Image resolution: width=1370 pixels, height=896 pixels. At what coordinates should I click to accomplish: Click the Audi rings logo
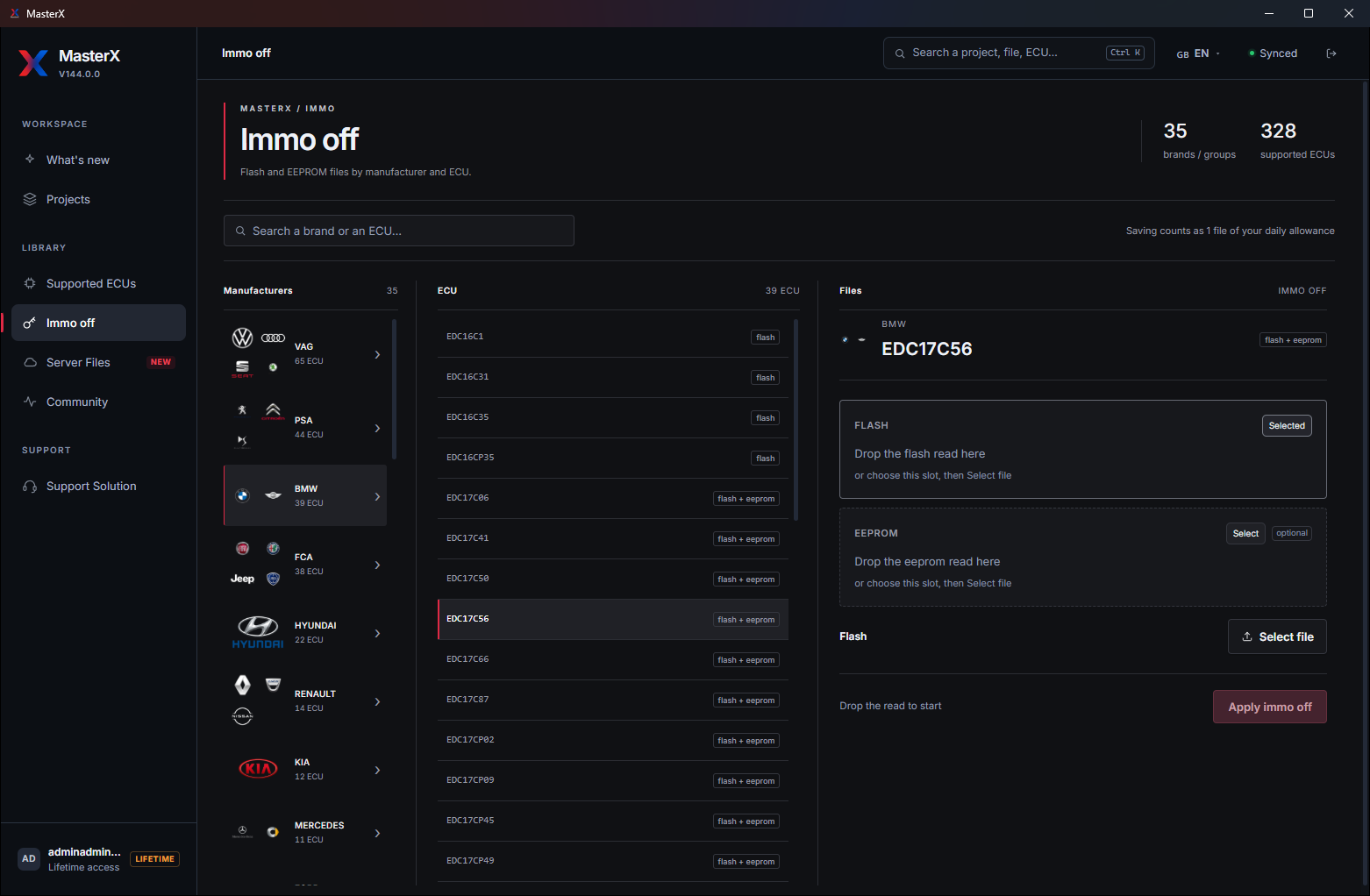(x=274, y=338)
